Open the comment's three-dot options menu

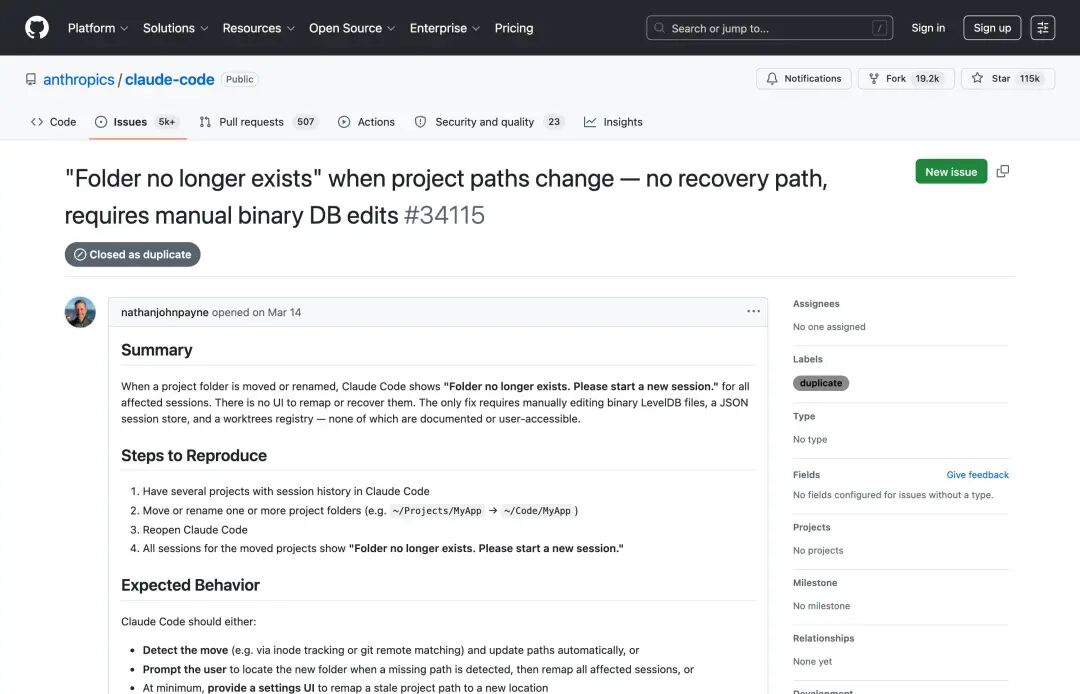(x=754, y=311)
